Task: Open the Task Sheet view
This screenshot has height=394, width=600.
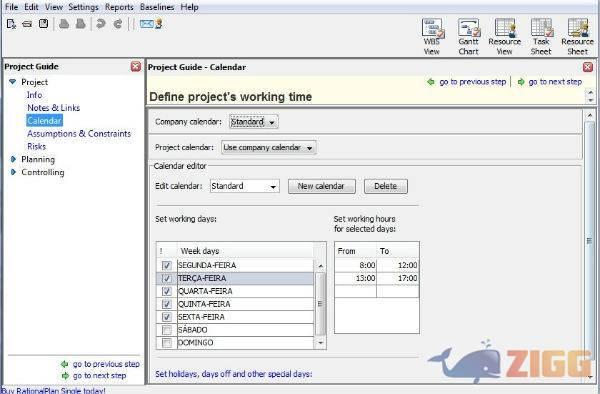Action: pos(541,37)
